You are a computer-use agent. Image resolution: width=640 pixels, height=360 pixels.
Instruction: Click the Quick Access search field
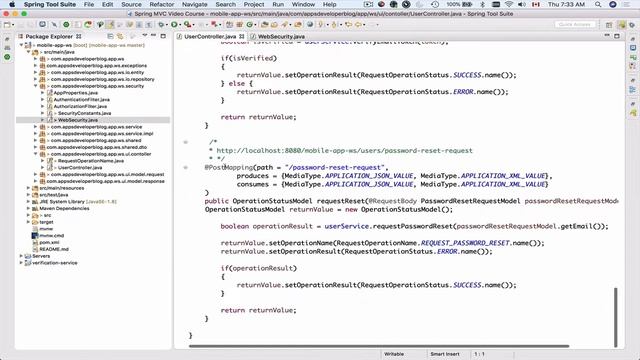574,24
